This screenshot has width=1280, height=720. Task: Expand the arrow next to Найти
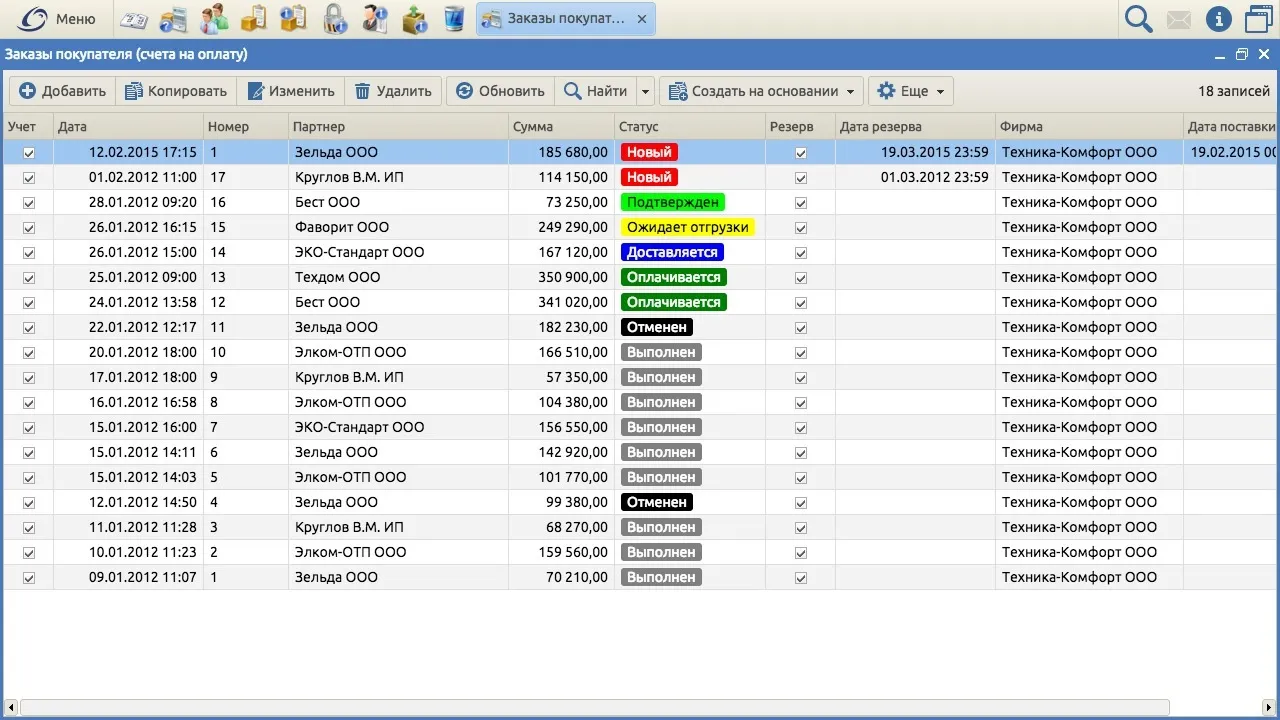click(x=646, y=91)
